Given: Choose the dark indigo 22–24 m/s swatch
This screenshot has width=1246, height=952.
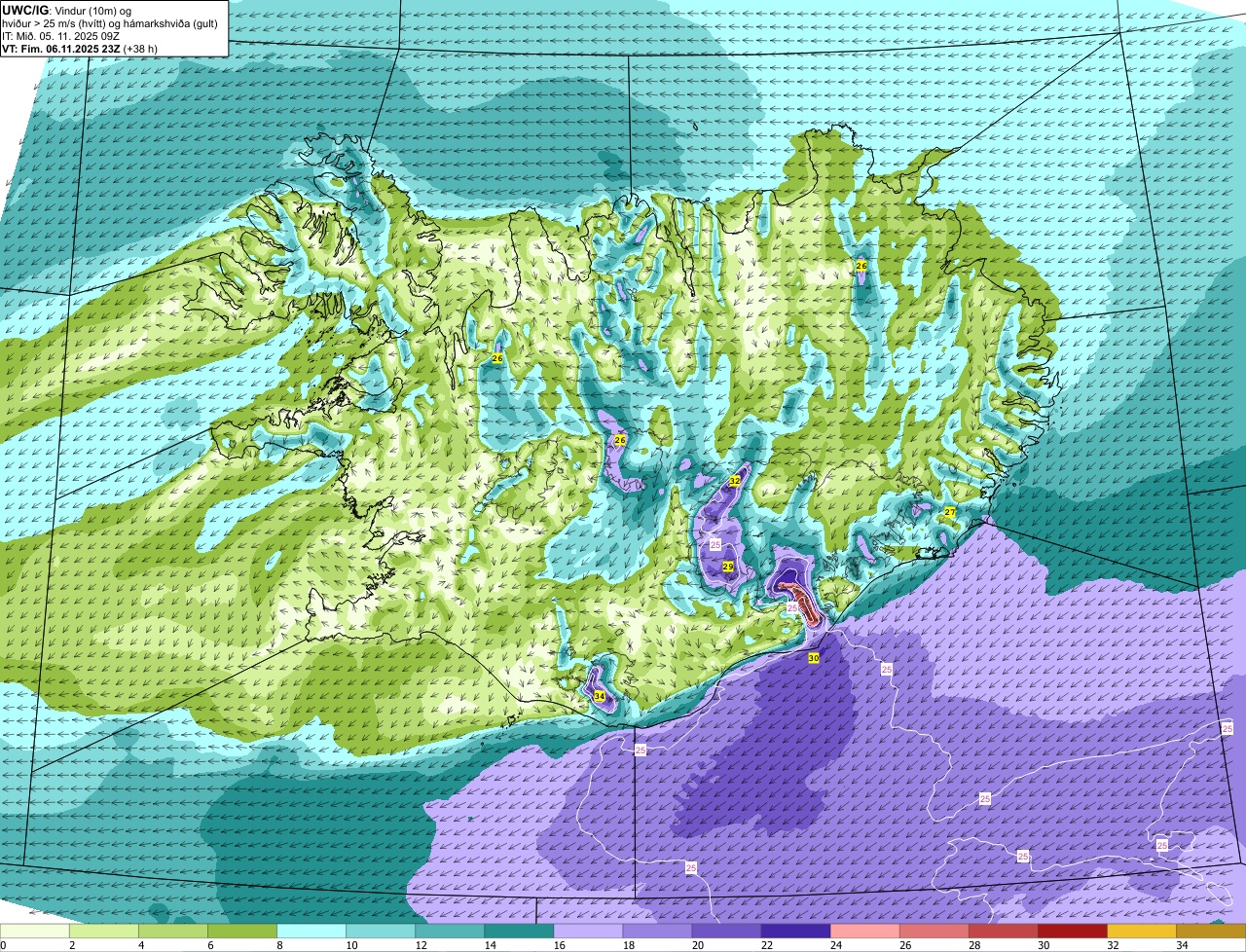Looking at the screenshot, I should pyautogui.click(x=795, y=932).
